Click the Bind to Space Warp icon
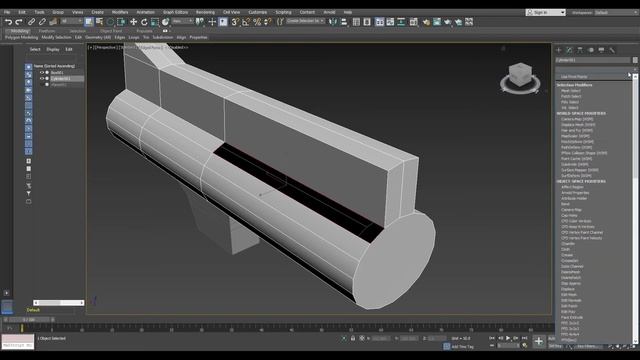Viewport: 640px width, 360px height. (x=53, y=22)
